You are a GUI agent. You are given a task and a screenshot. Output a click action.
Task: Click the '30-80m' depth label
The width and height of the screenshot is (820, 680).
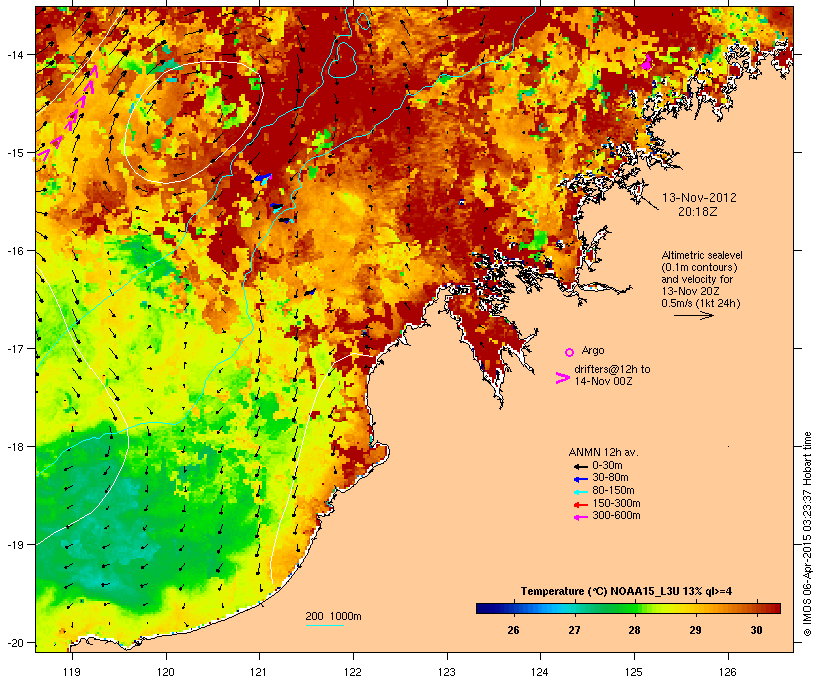click(x=610, y=478)
